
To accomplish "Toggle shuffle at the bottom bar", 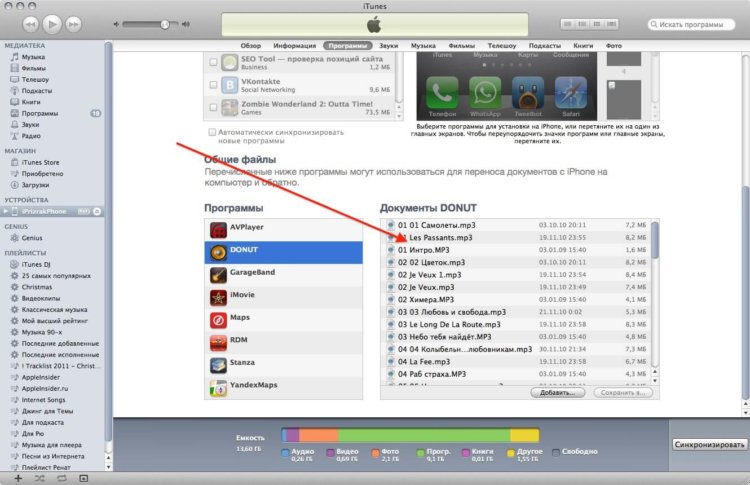I will [40, 478].
